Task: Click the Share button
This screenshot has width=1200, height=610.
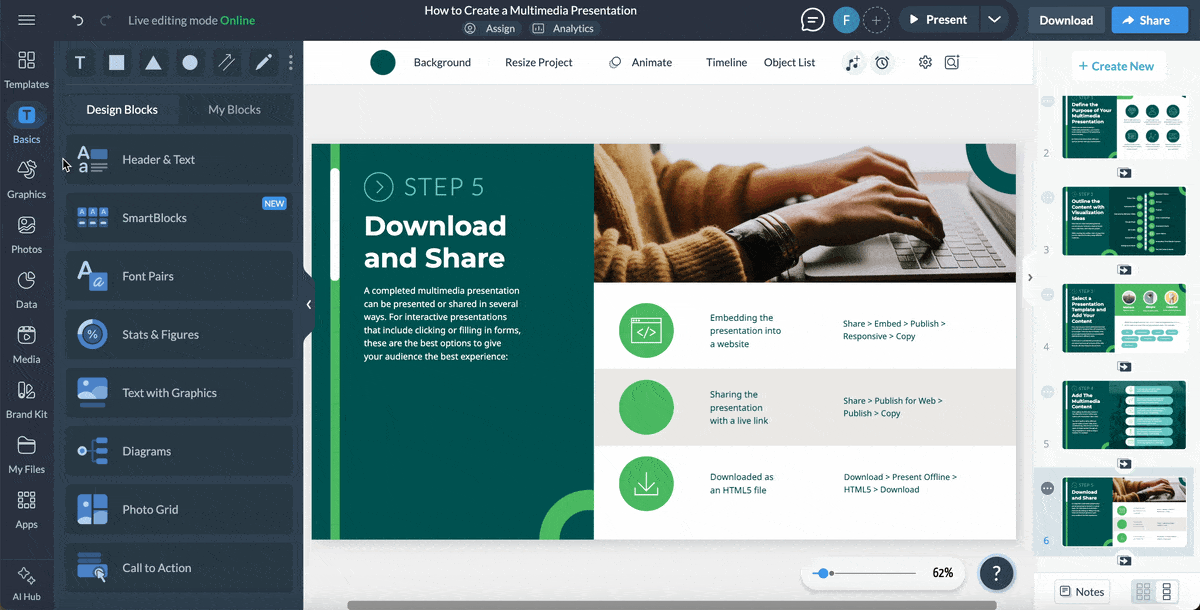Action: pos(1150,20)
